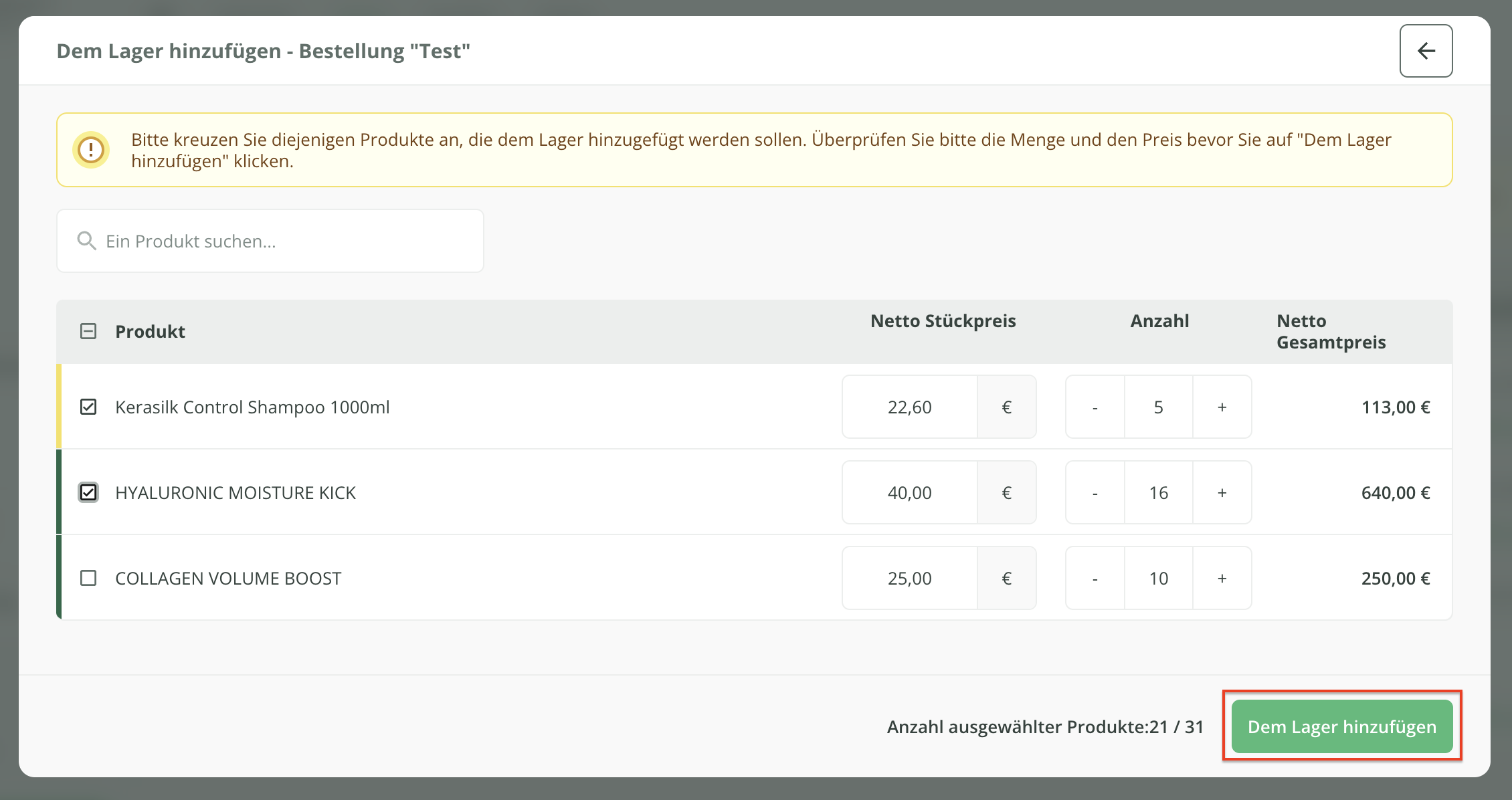Click the yellow warning exclamation icon
Viewport: 1512px width, 800px height.
[x=91, y=150]
